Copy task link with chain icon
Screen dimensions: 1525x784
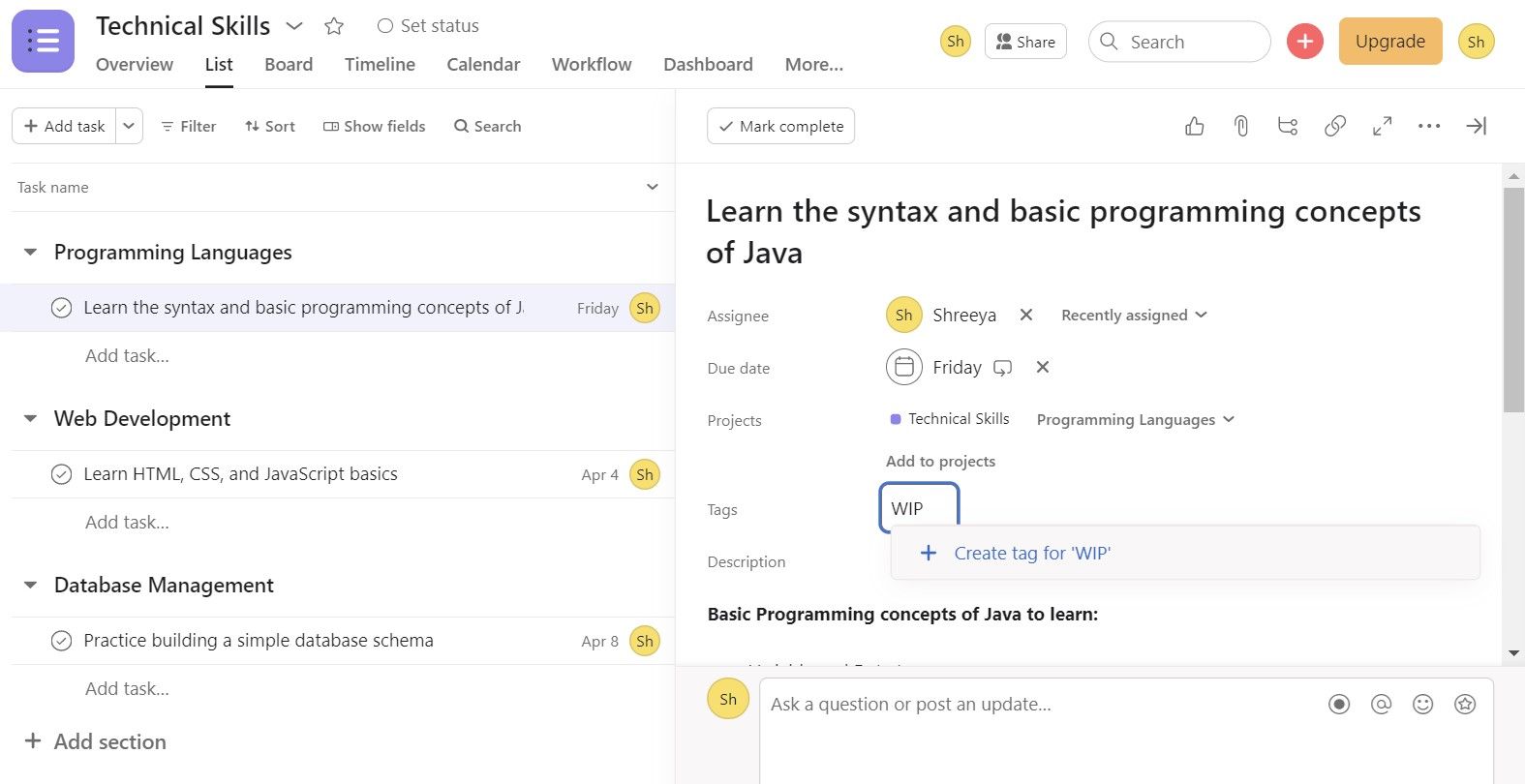(1335, 126)
